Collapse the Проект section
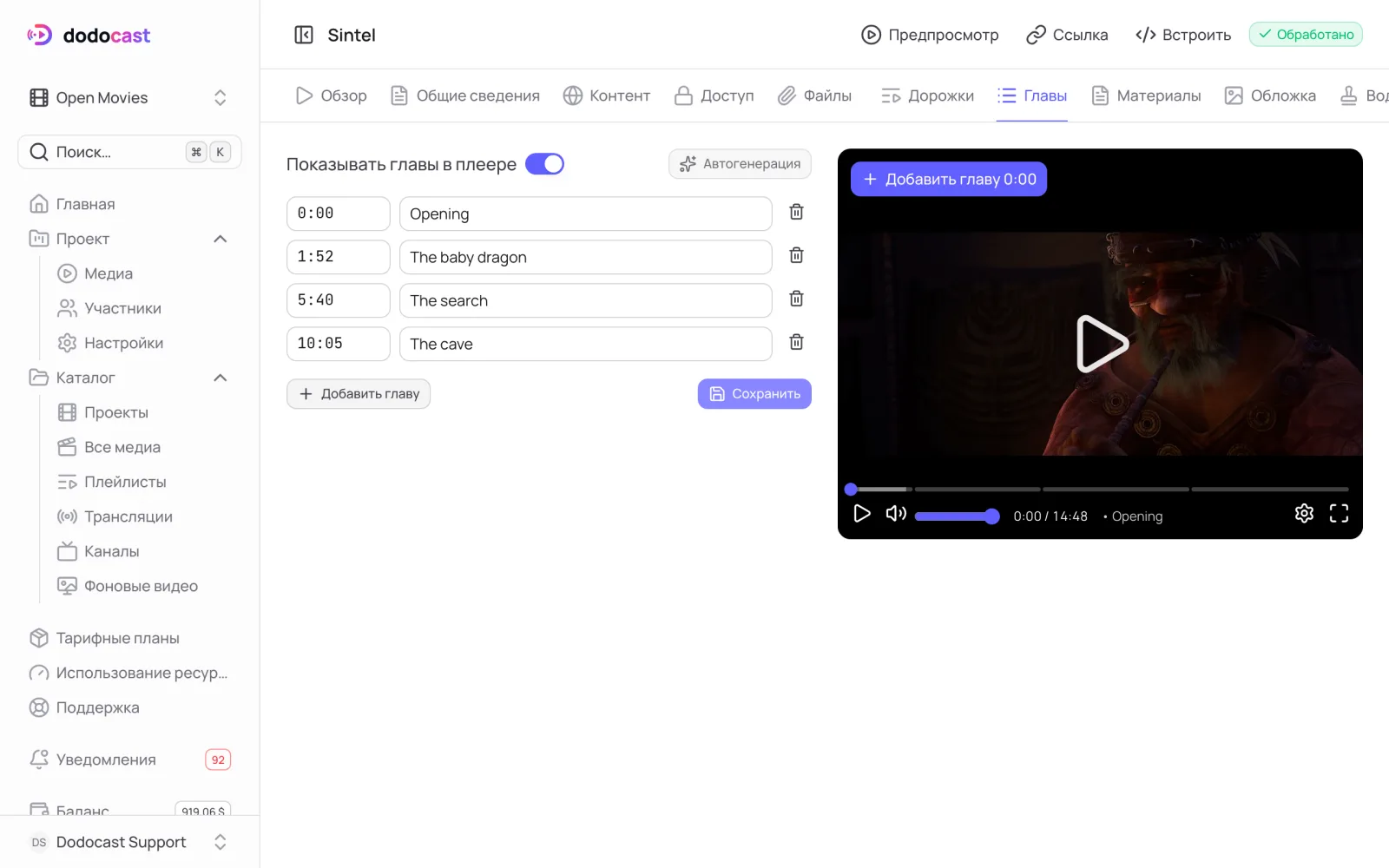Image resolution: width=1389 pixels, height=868 pixels. (220, 239)
